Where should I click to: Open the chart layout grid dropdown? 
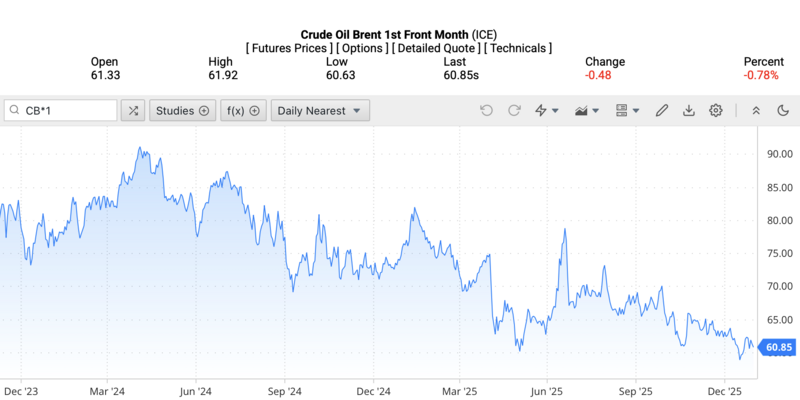coord(627,110)
